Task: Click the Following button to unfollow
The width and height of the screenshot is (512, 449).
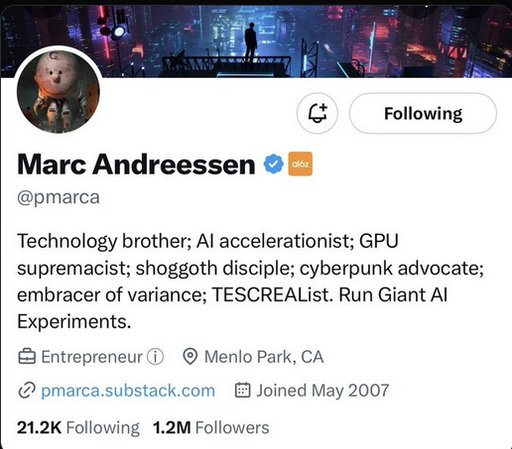Action: (423, 113)
